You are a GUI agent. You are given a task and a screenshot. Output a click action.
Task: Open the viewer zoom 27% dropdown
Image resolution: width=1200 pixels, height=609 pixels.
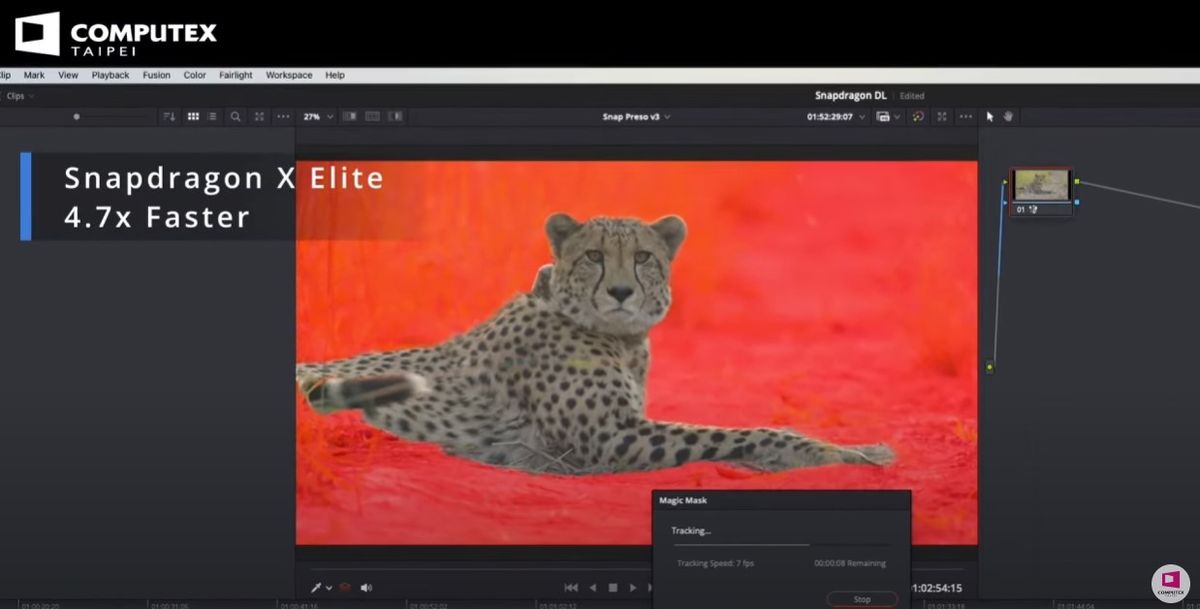point(319,117)
